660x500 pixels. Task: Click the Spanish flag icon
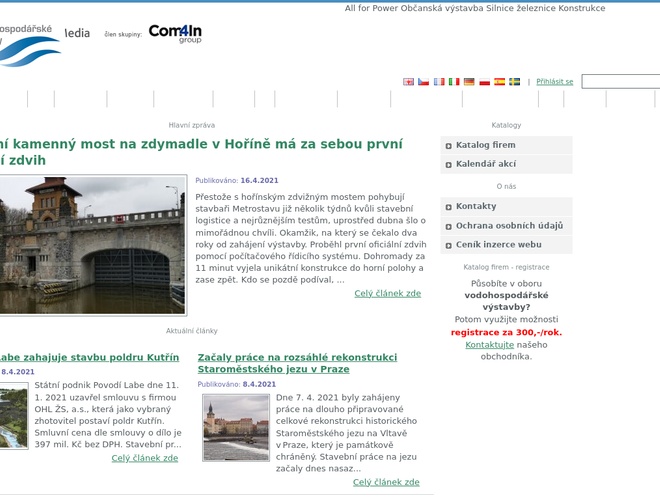coord(499,82)
